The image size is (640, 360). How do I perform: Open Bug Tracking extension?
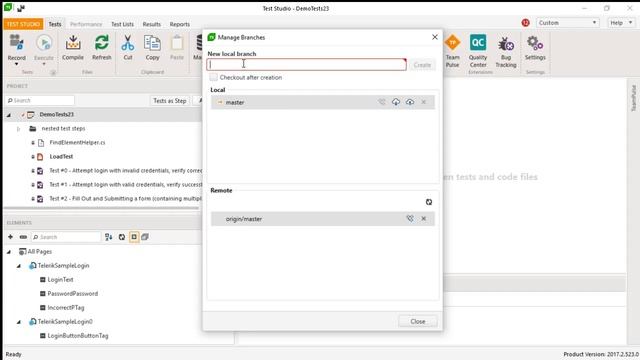coord(506,50)
